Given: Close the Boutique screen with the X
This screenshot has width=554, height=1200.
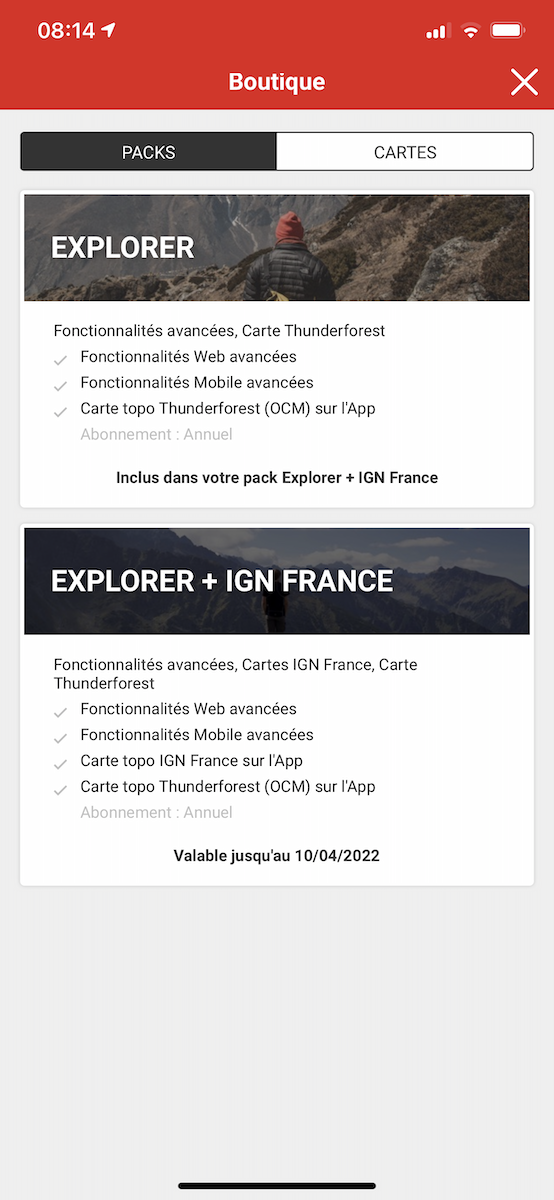Looking at the screenshot, I should click(524, 82).
